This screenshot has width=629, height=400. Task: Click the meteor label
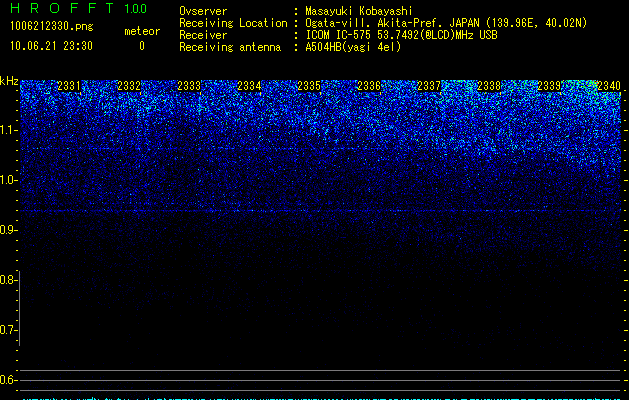tap(142, 31)
